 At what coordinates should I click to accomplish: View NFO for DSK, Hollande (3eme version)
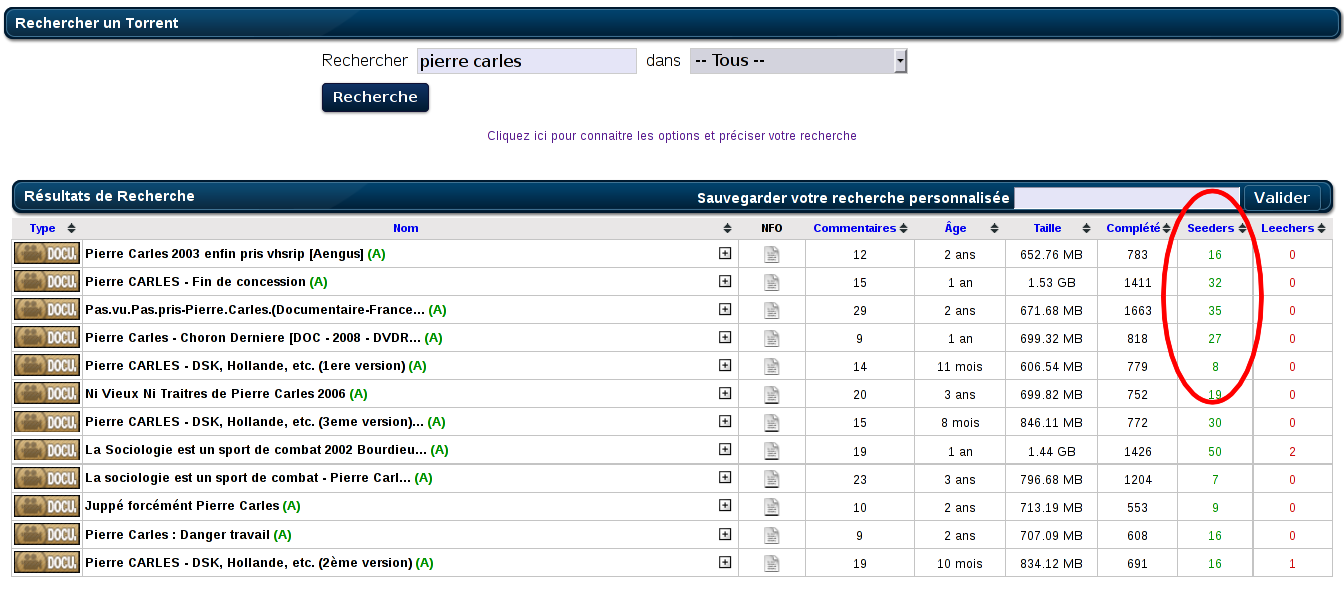click(771, 422)
